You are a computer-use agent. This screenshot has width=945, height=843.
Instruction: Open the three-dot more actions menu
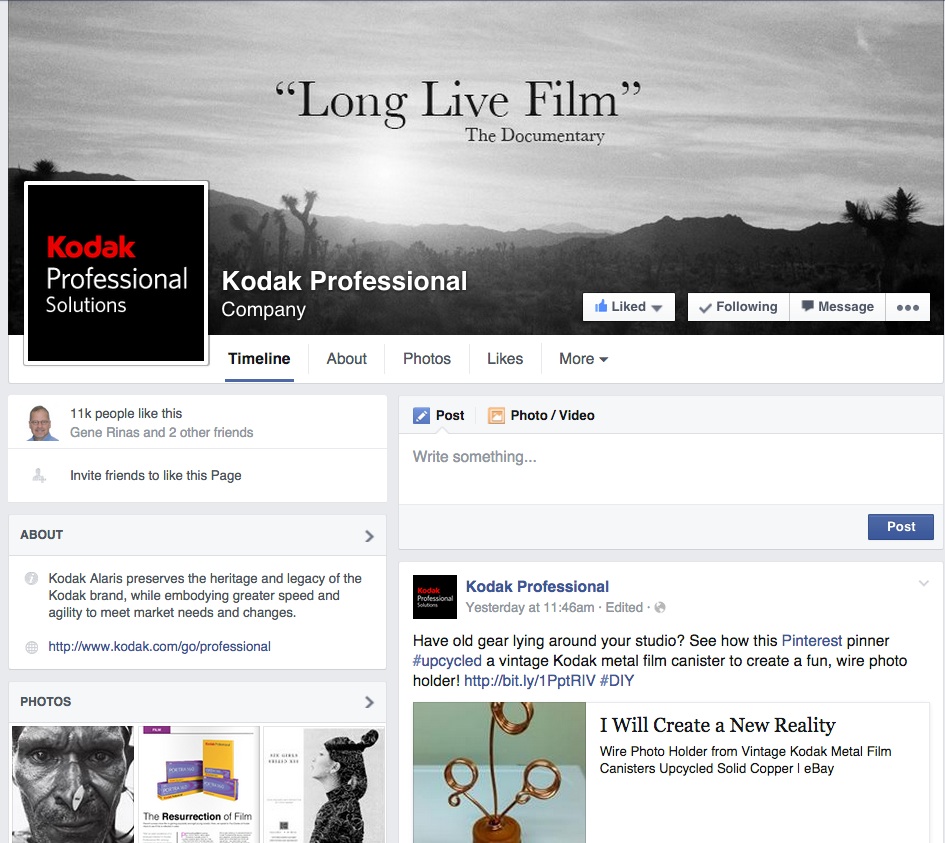tap(908, 307)
